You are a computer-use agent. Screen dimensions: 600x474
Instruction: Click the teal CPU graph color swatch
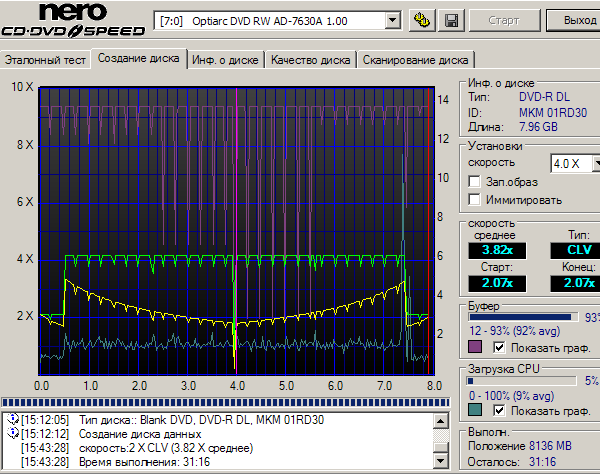475,411
